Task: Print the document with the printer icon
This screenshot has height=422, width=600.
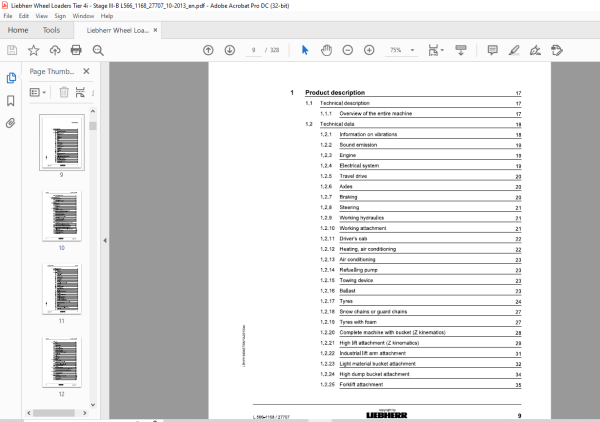Action: pyautogui.click(x=76, y=50)
